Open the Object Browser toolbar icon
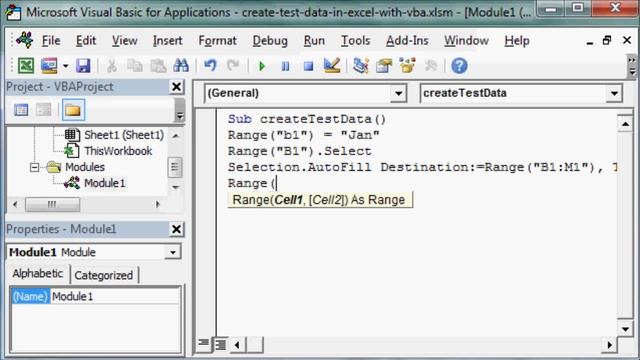640x360 pixels. point(407,66)
